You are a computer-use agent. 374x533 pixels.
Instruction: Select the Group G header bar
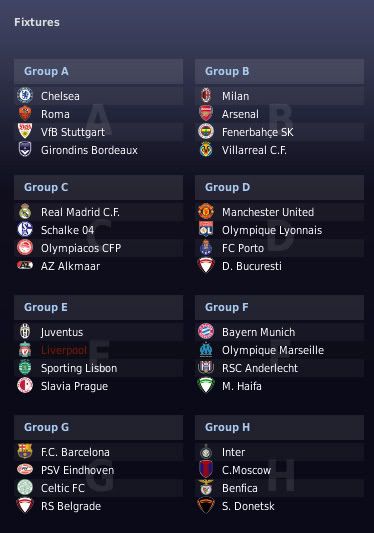[99, 427]
